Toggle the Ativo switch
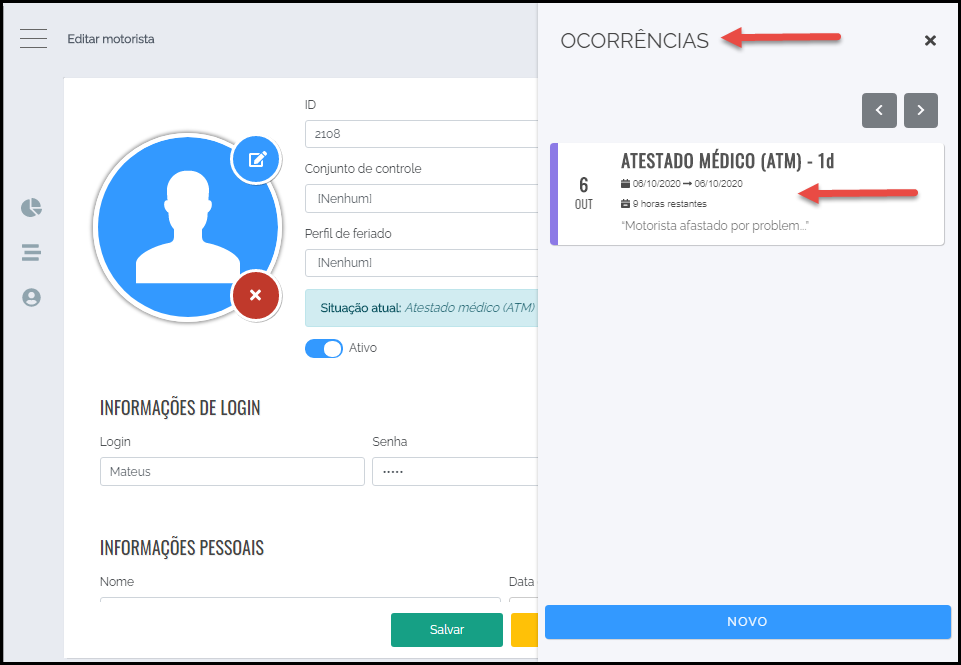This screenshot has width=961, height=665. click(323, 348)
